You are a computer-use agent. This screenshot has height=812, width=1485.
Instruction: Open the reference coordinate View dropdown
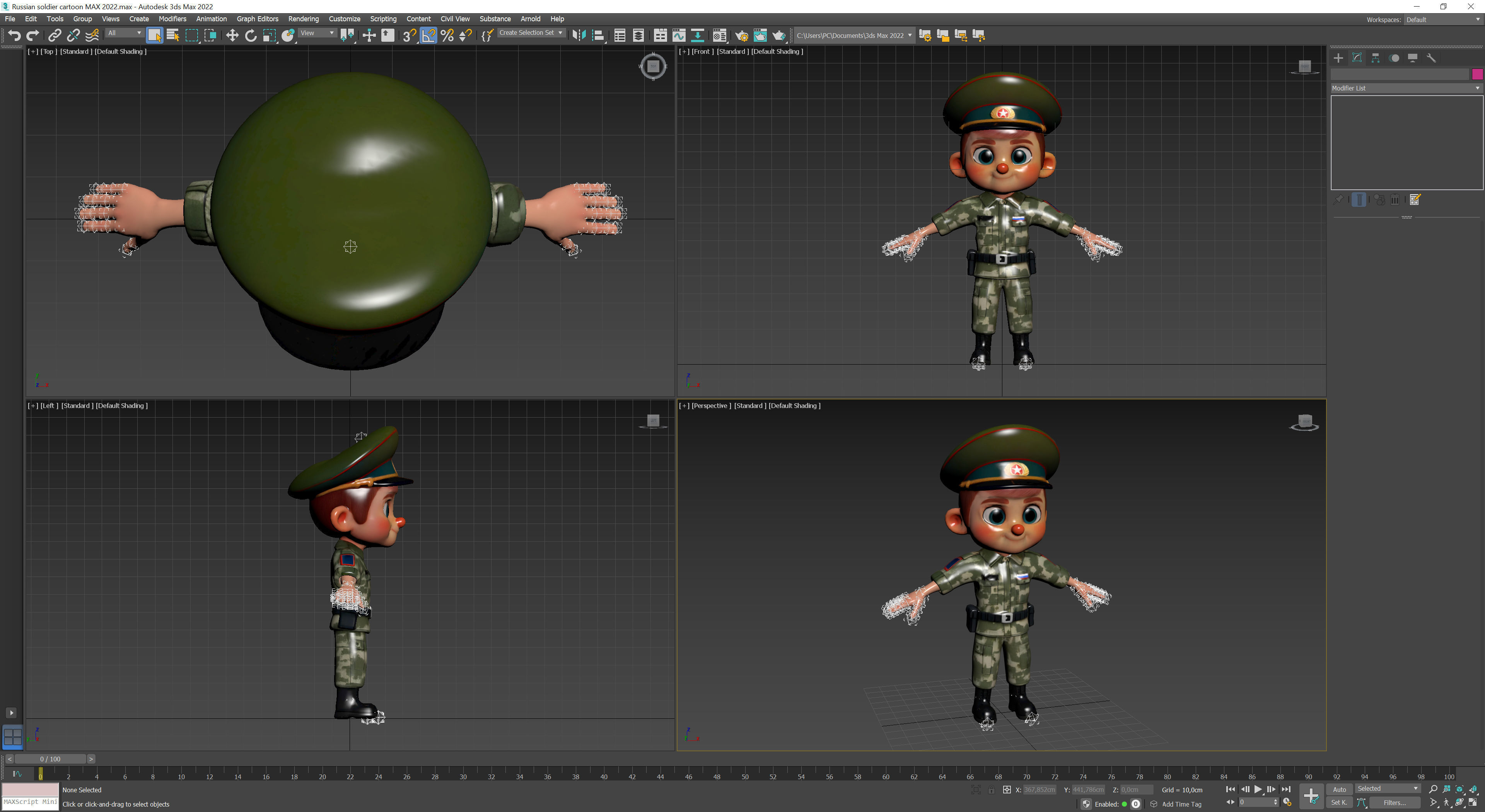(317, 33)
